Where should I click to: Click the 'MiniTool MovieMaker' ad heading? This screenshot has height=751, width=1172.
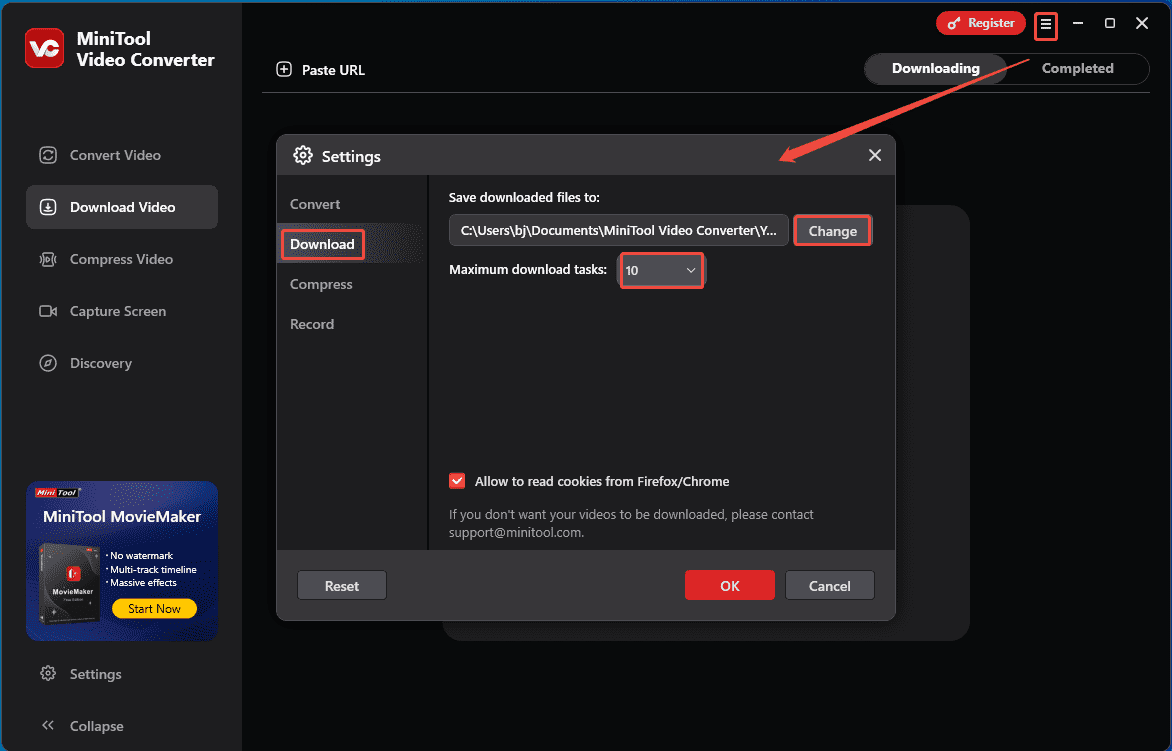122,516
